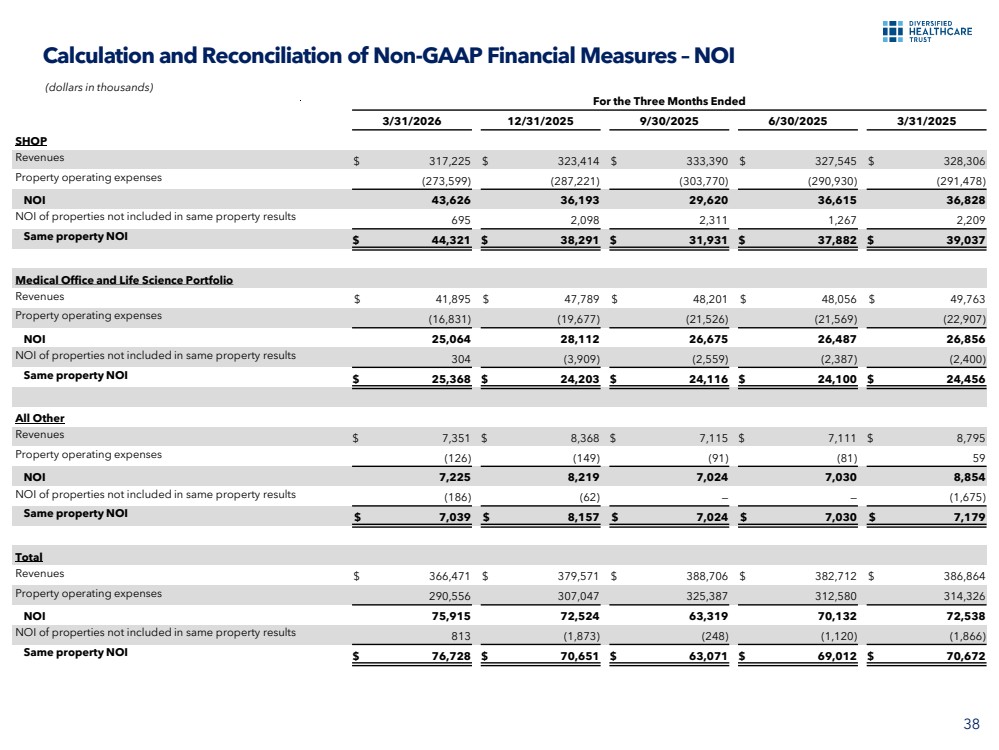Select the 3/31/2026 column header
Viewport: 999px width, 750px height.
tap(412, 121)
